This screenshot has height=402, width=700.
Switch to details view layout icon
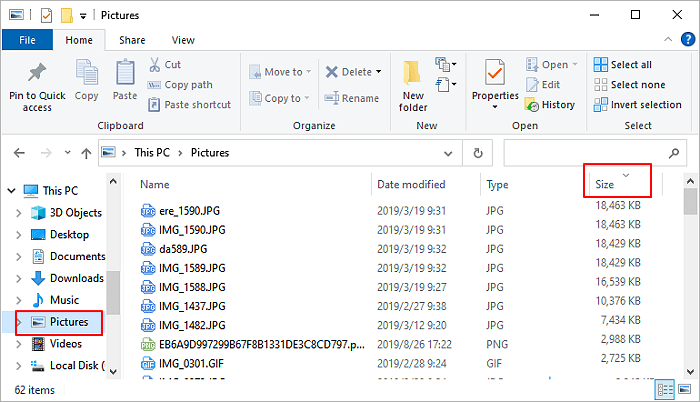[665, 390]
